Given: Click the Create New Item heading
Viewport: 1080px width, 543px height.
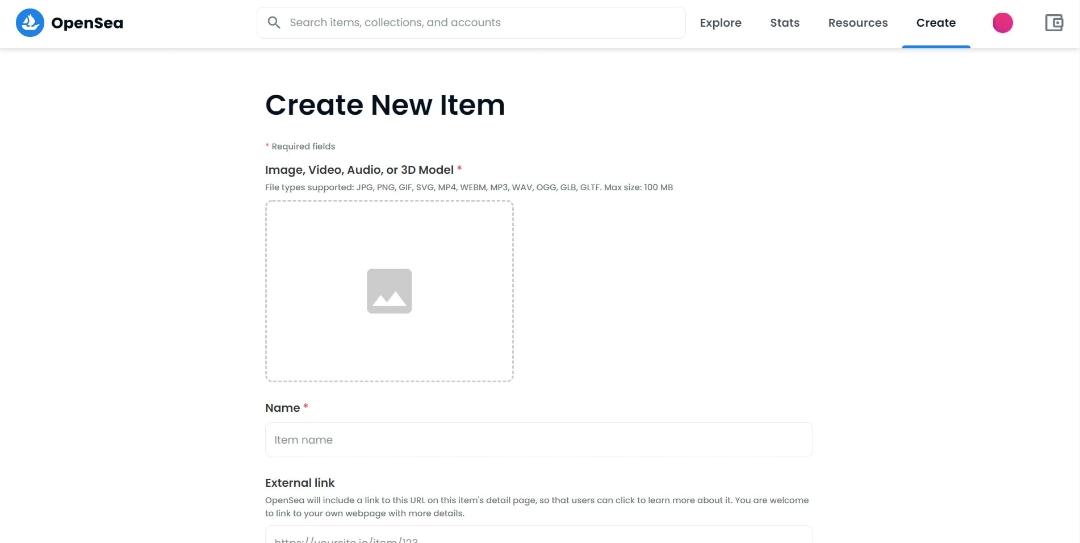Looking at the screenshot, I should [x=385, y=105].
